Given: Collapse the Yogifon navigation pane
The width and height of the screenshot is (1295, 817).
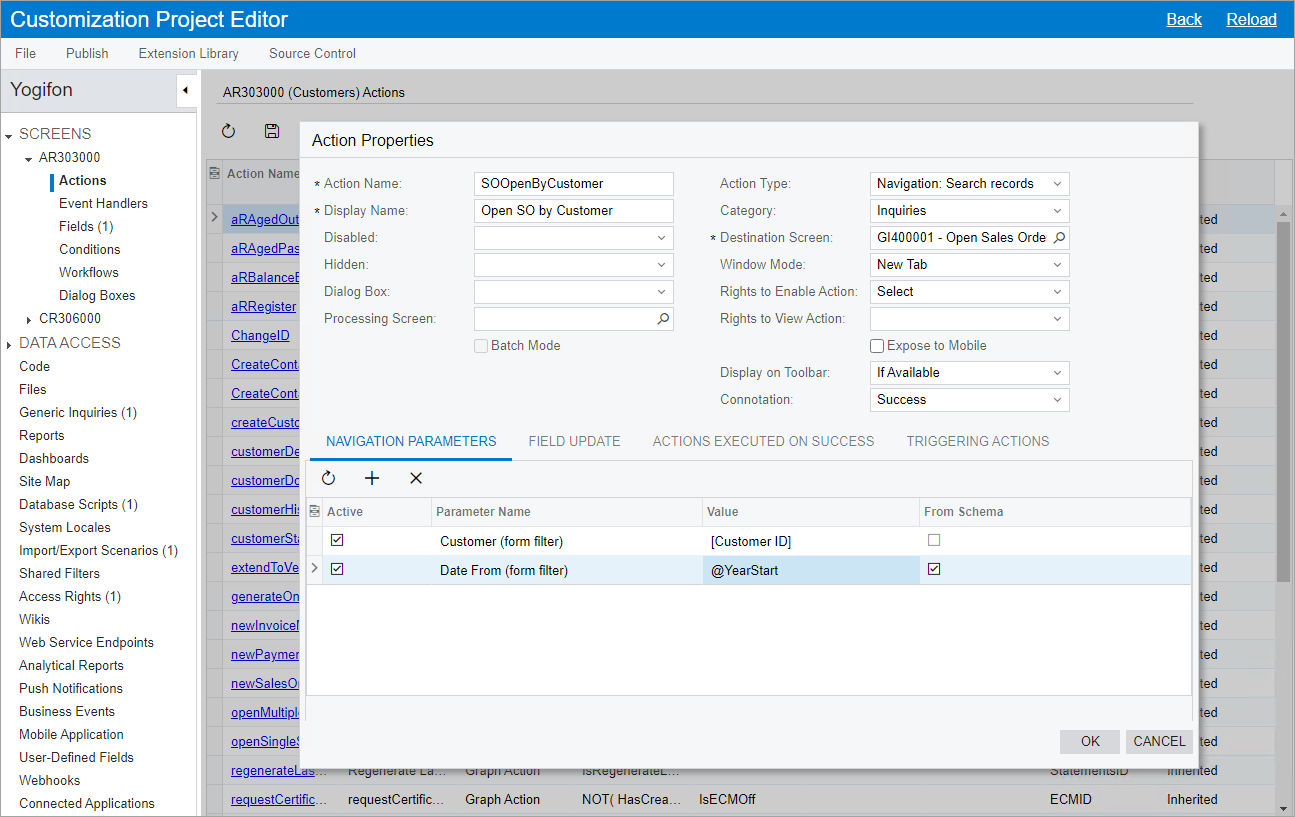Looking at the screenshot, I should [185, 91].
